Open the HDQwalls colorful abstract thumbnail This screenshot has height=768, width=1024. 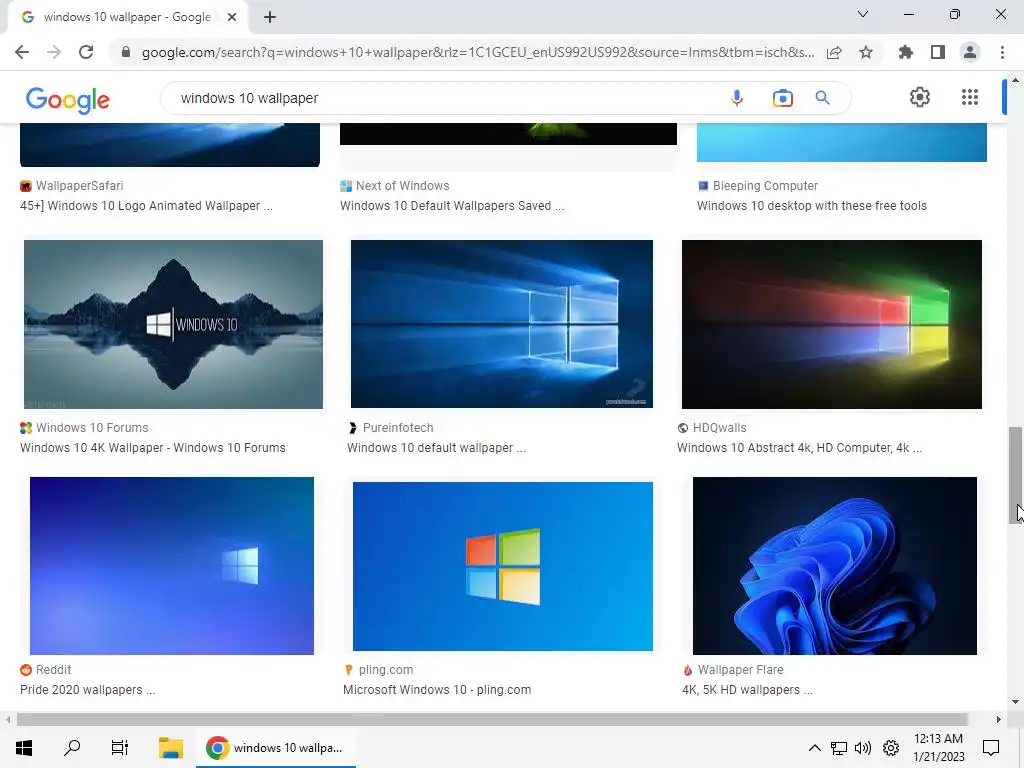coord(831,324)
